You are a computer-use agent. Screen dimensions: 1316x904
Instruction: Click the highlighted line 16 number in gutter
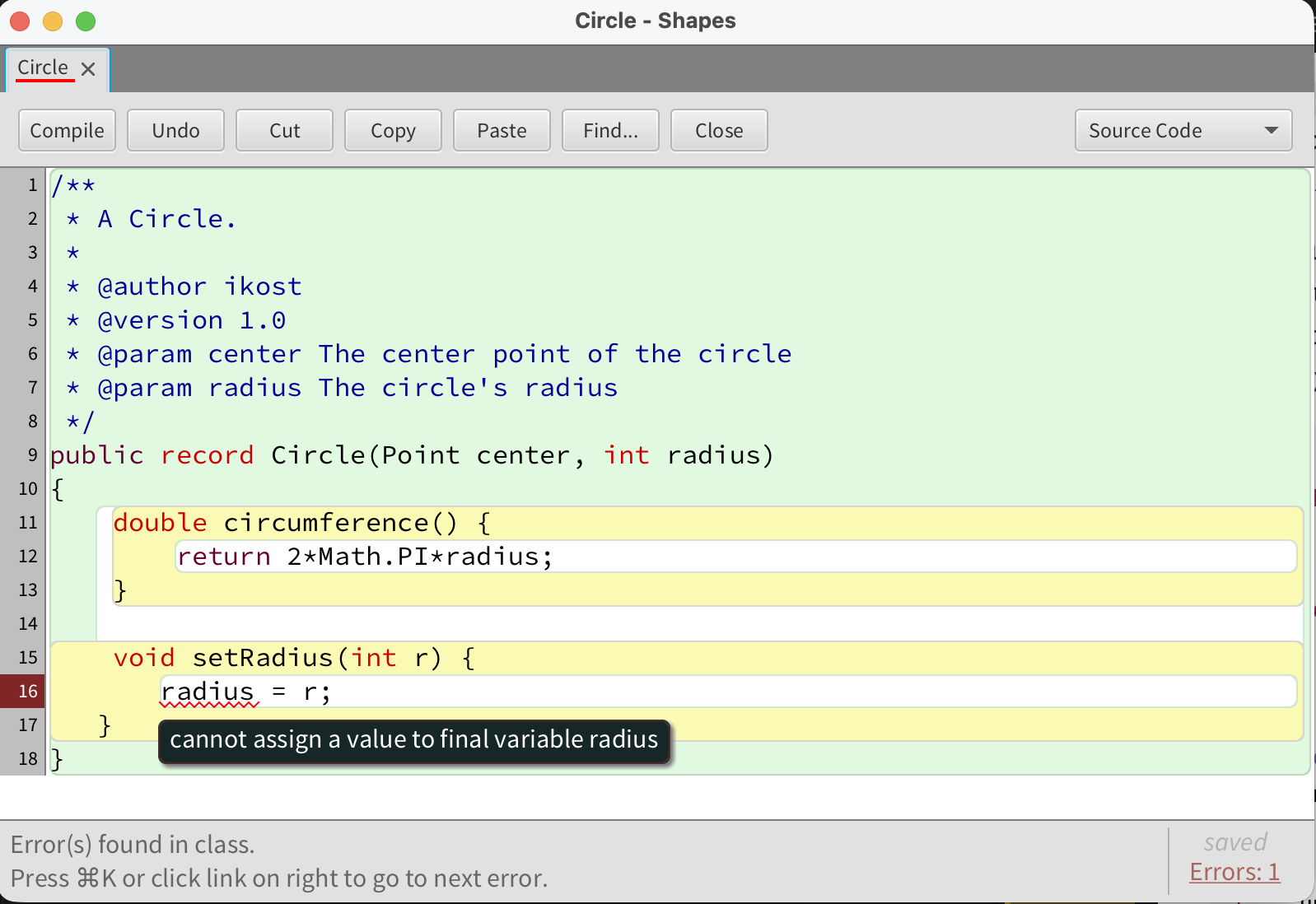(23, 692)
